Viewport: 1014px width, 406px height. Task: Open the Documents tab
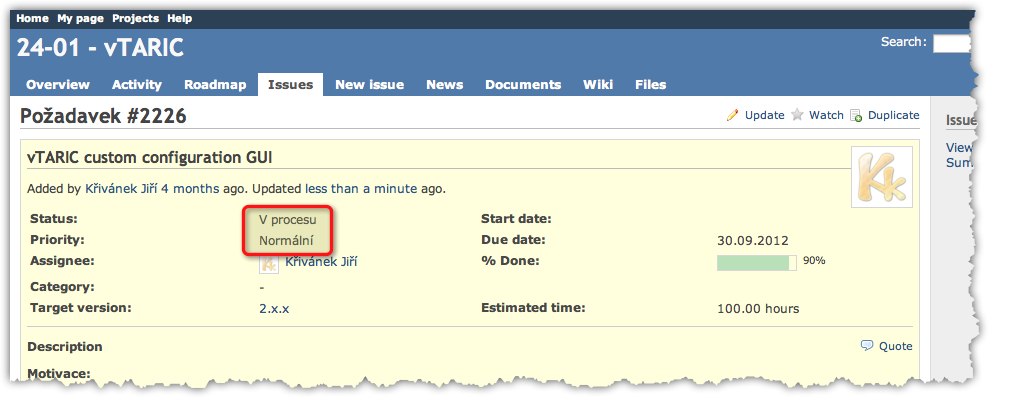[523, 85]
